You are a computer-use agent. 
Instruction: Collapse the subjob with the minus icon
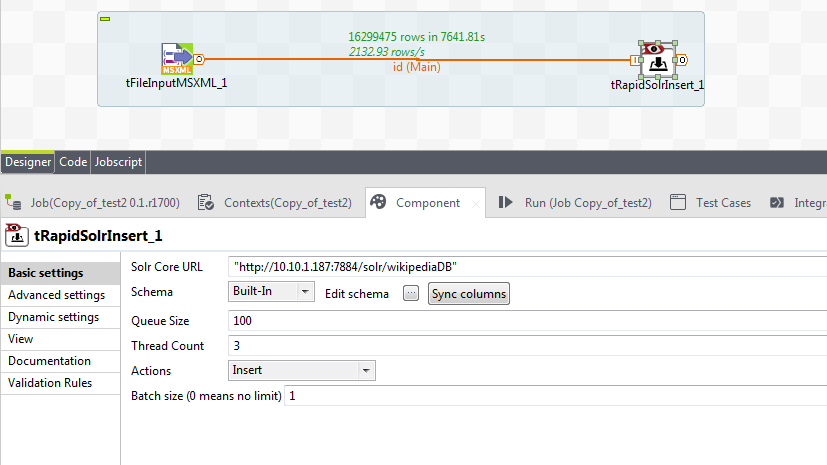105,19
